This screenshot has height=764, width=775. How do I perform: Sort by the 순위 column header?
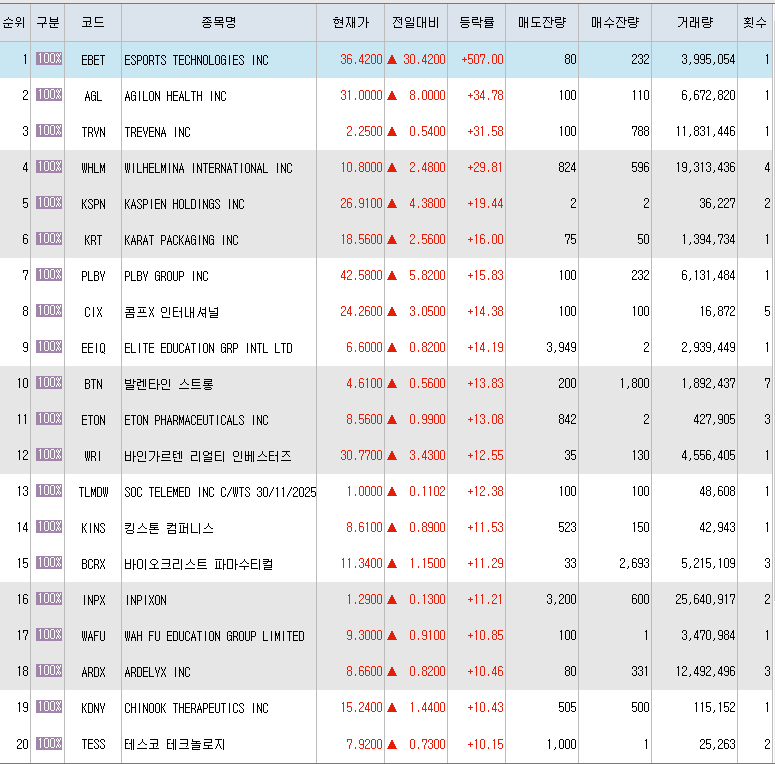click(14, 22)
